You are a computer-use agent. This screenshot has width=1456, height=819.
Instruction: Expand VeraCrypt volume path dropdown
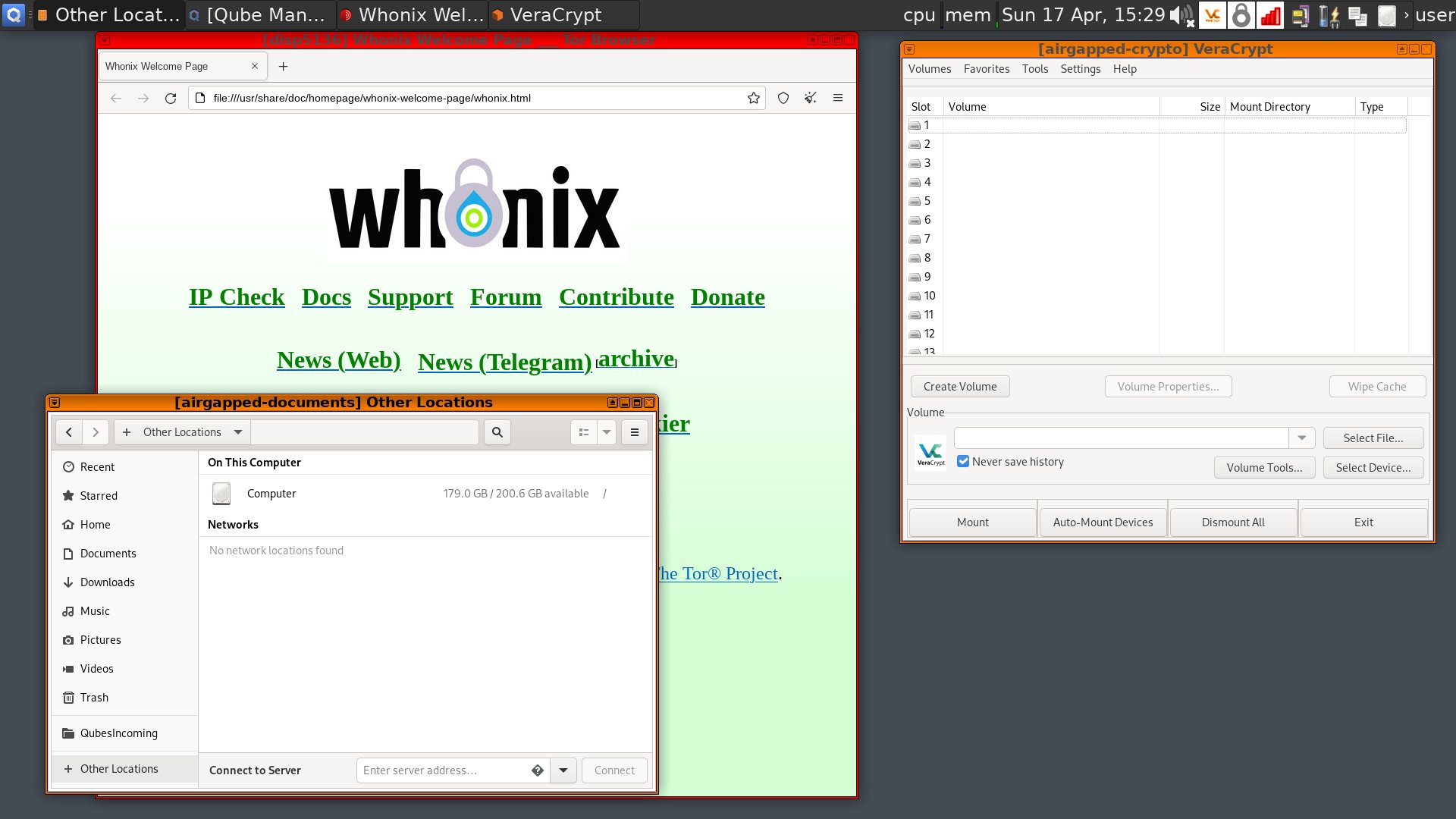[1301, 438]
